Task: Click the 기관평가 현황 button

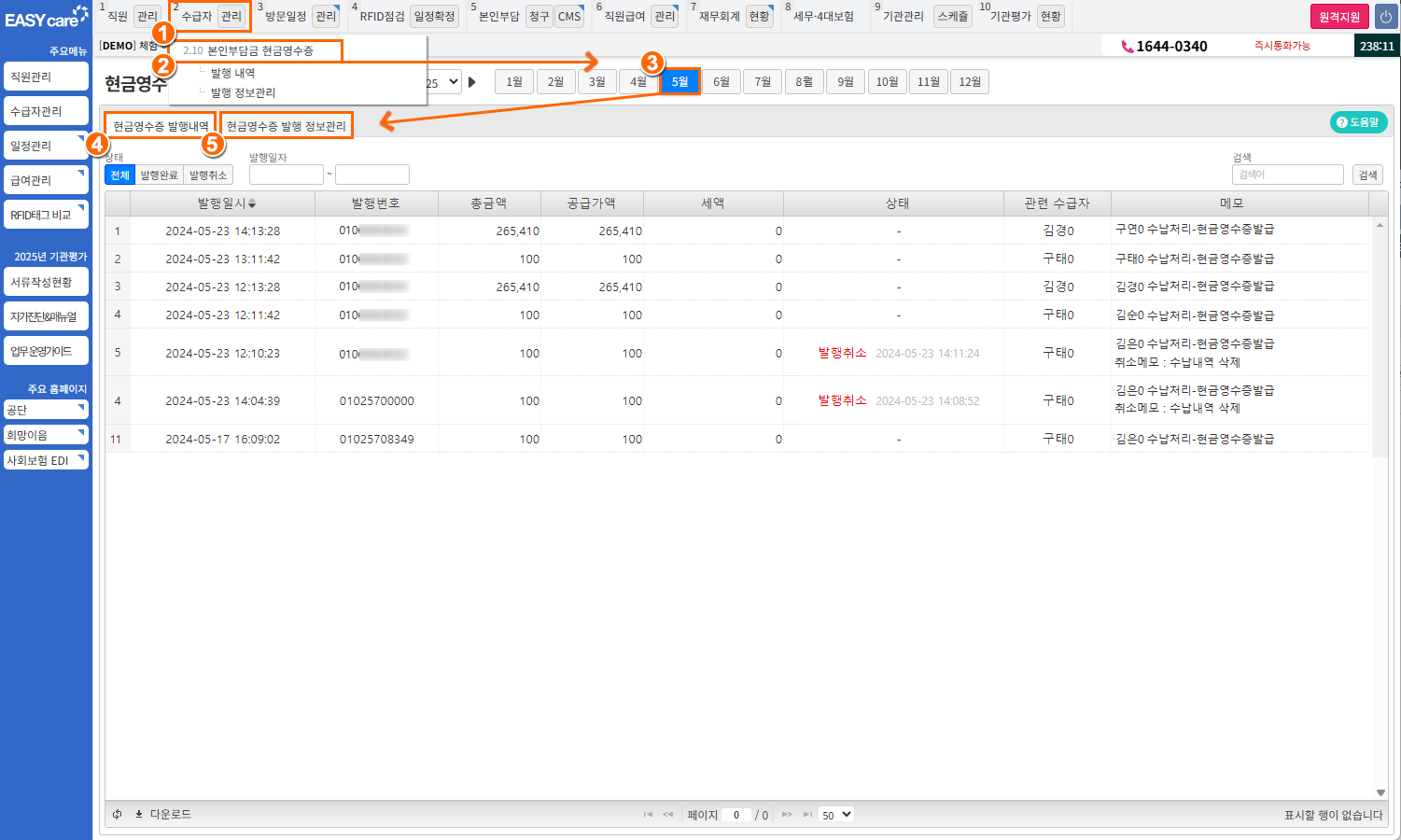Action: [x=1051, y=16]
